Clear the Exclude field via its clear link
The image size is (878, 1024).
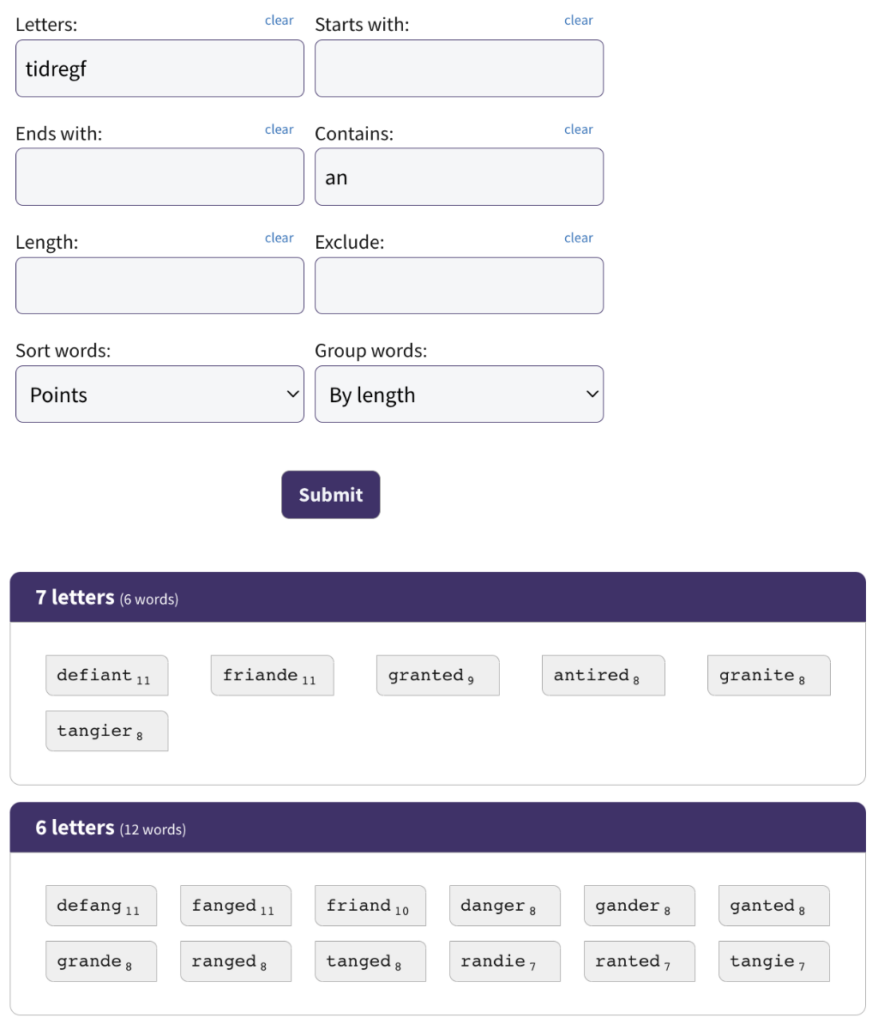point(578,238)
